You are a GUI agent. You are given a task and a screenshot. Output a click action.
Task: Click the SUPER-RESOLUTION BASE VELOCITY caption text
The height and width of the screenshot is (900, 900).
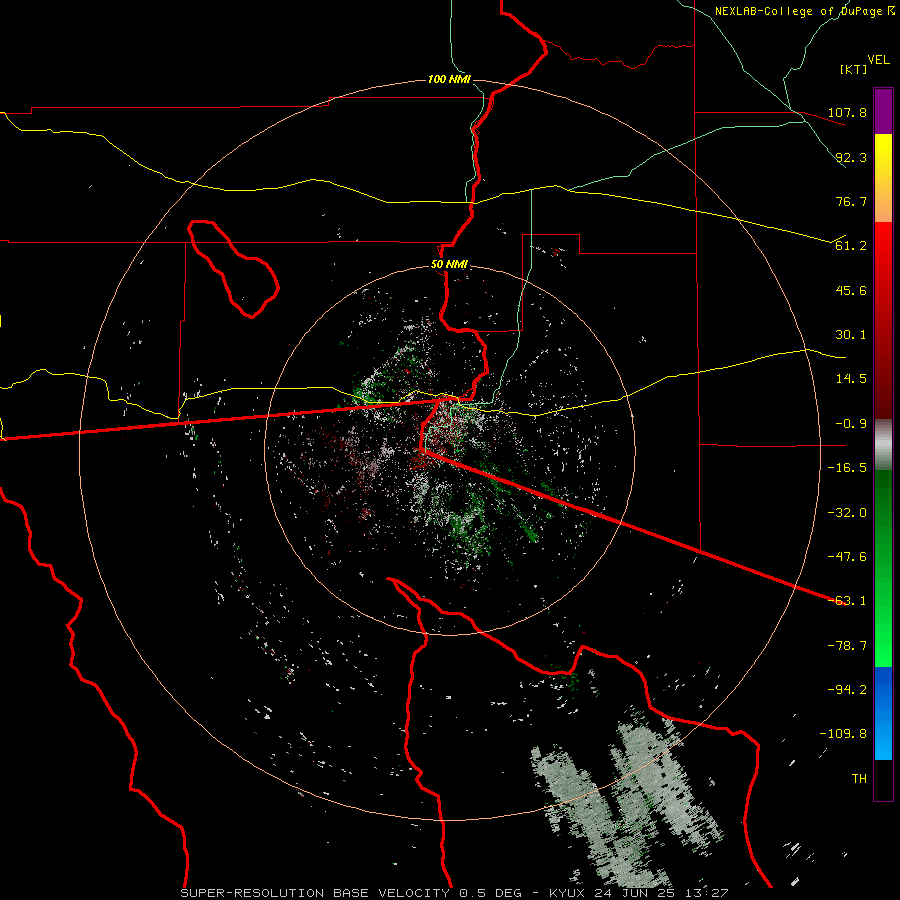[x=315, y=893]
